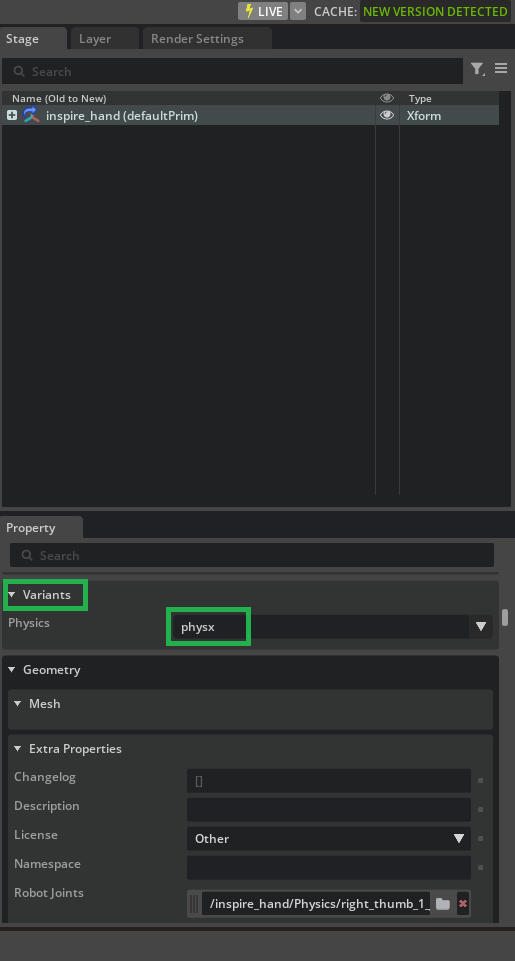The width and height of the screenshot is (515, 961).
Task: Open the License dropdown showing Other
Action: click(329, 838)
